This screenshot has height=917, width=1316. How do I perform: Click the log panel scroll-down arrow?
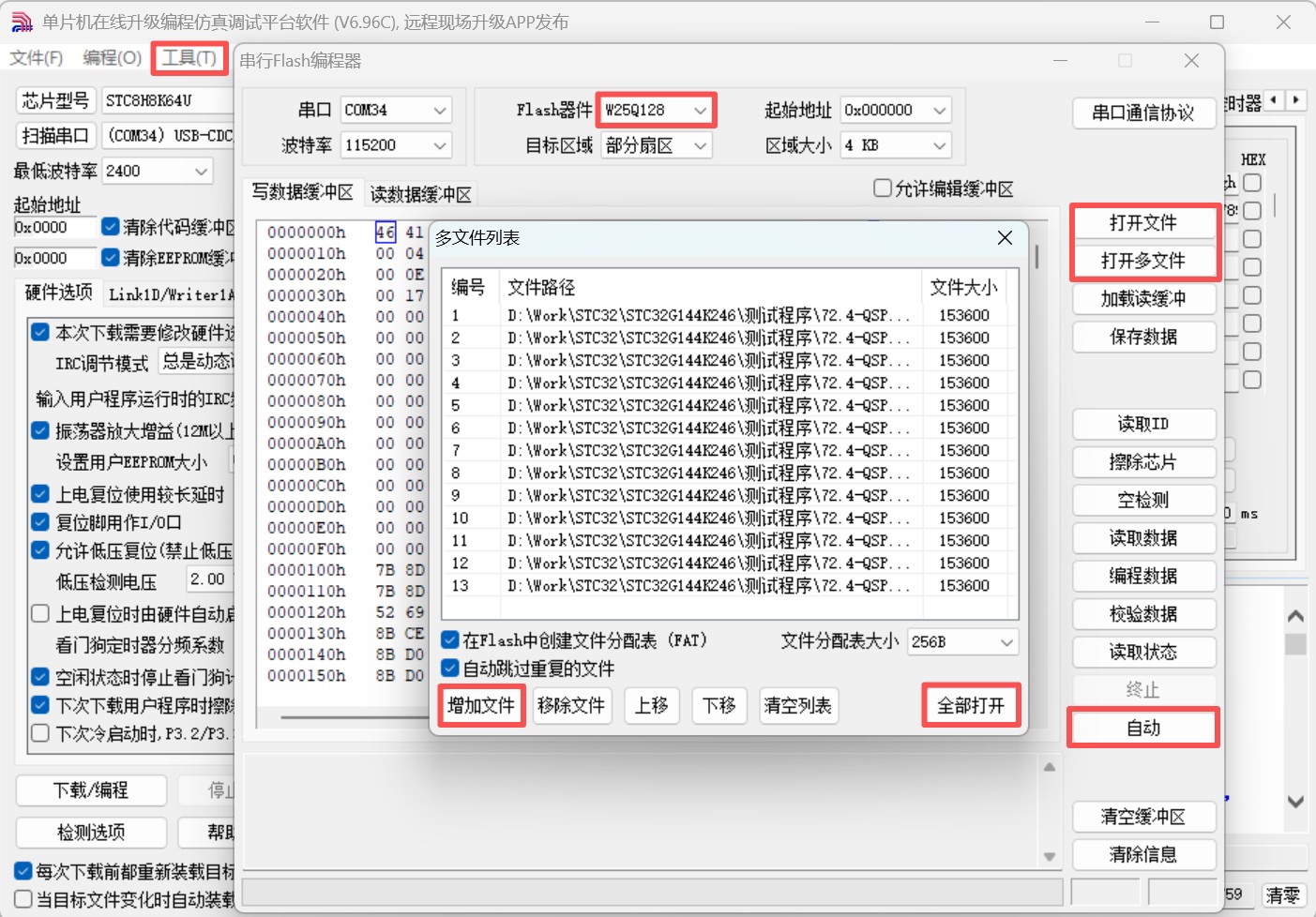click(x=1050, y=856)
